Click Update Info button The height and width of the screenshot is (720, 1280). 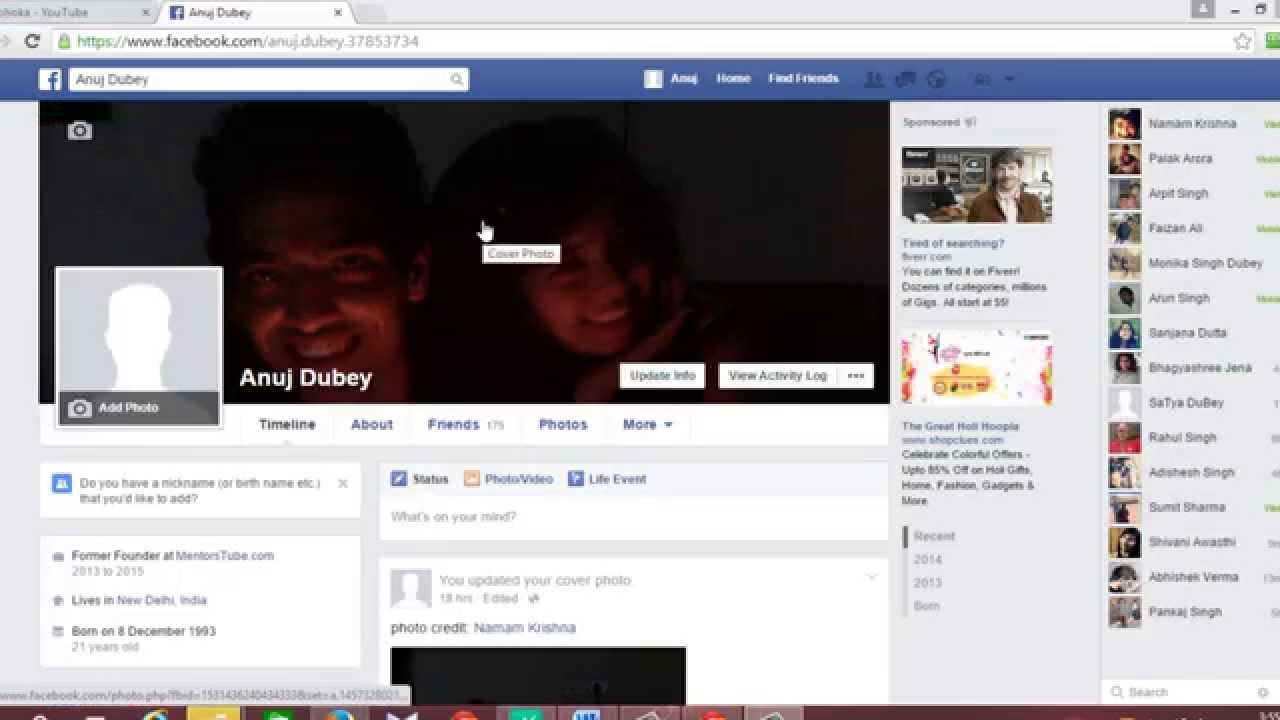662,376
